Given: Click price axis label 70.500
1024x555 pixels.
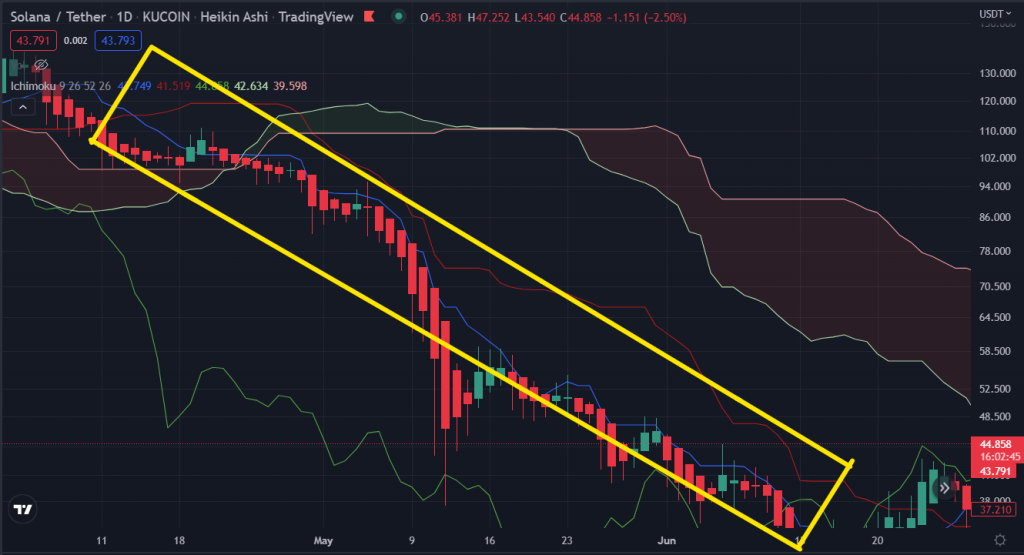Looking at the screenshot, I should pos(997,287).
